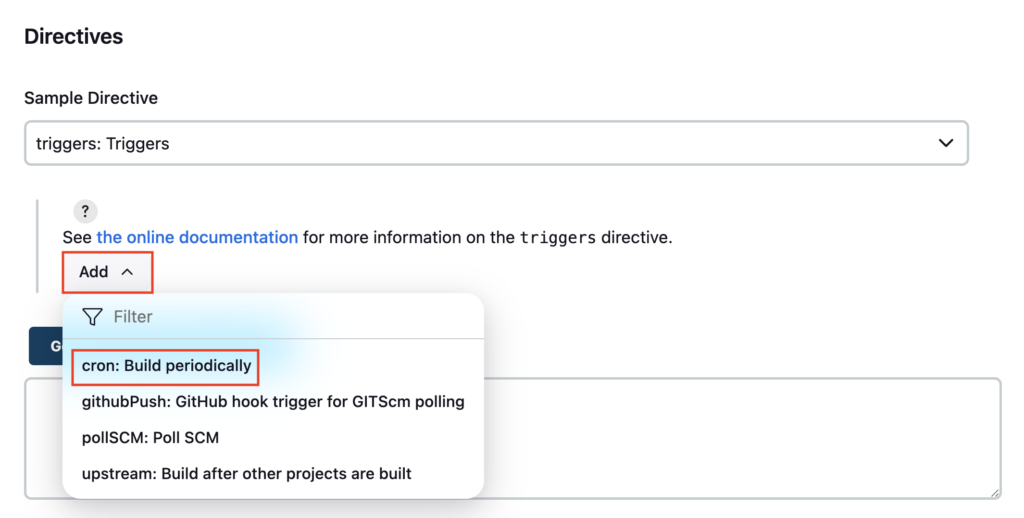Click inside the generated output text area

(741, 438)
